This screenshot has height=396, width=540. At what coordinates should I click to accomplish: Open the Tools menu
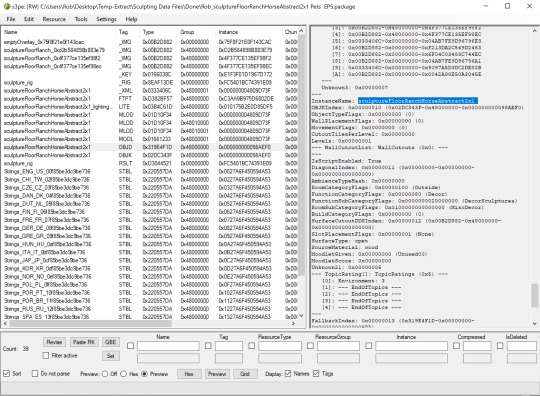(81, 19)
